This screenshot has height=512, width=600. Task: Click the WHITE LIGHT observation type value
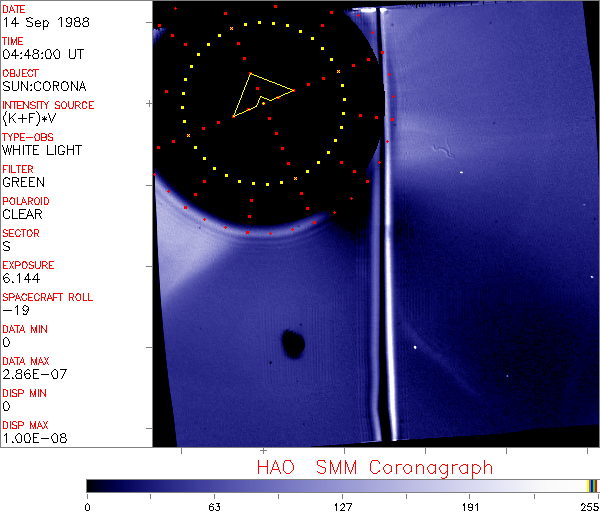(x=41, y=150)
